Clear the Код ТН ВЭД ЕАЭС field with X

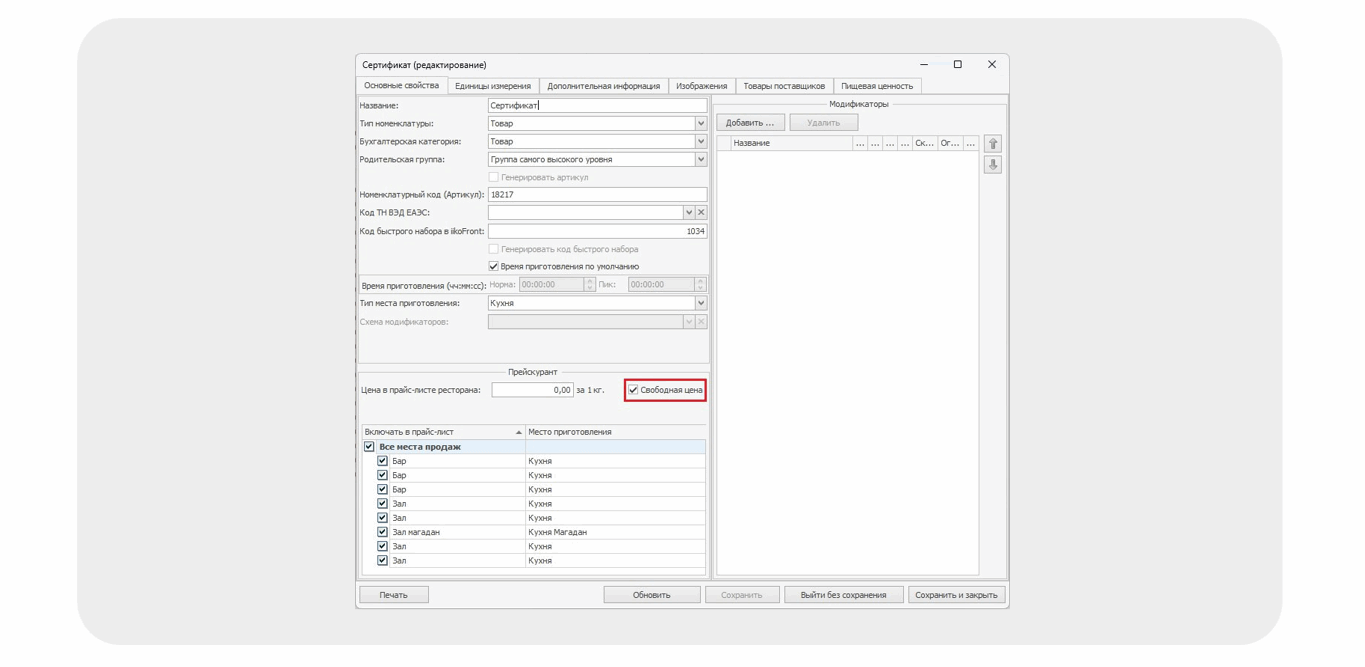[701, 213]
